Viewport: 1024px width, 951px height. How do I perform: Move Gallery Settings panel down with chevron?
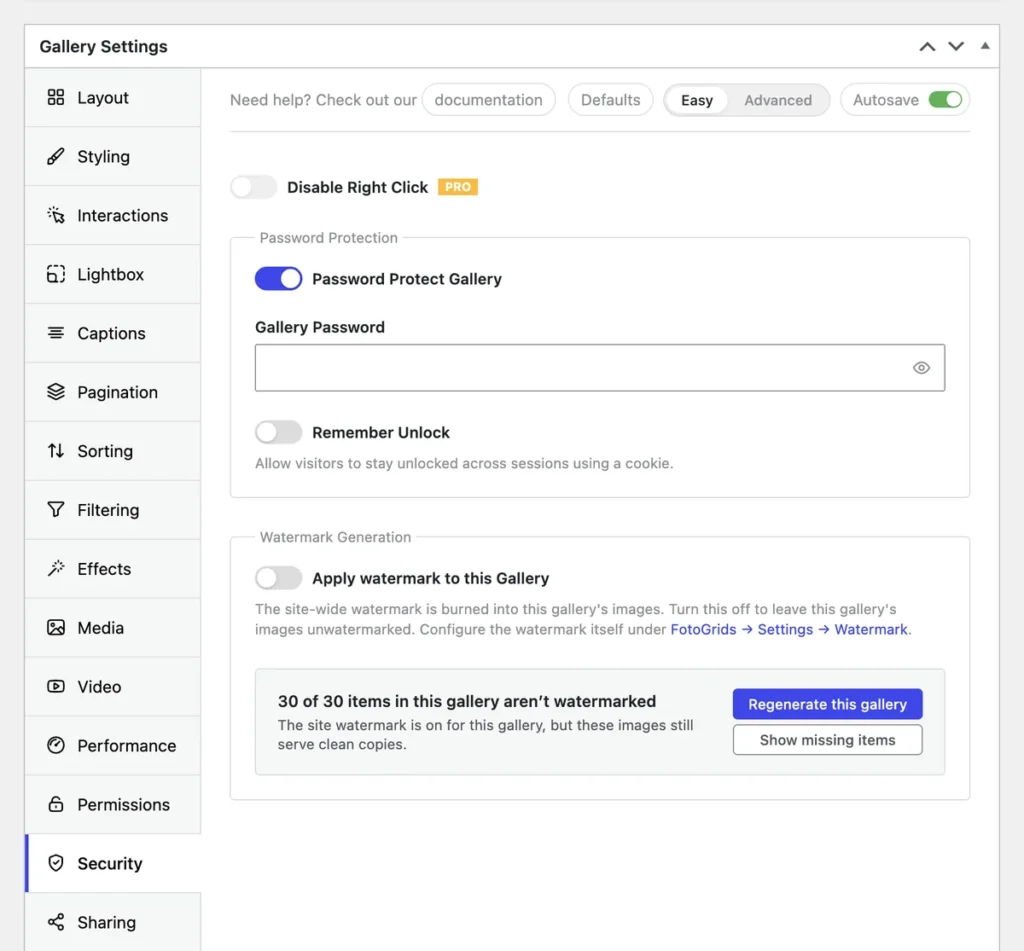click(955, 46)
